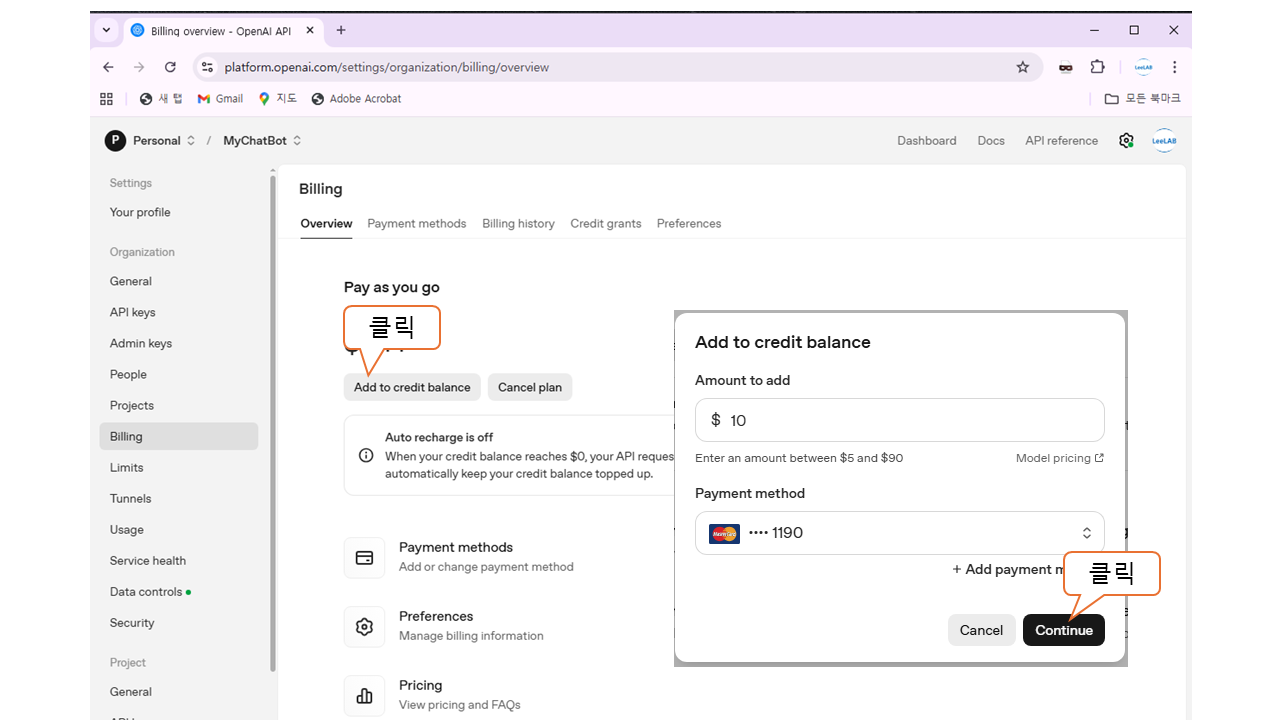Switch to the Billing history tab
The image size is (1280, 720).
518,224
